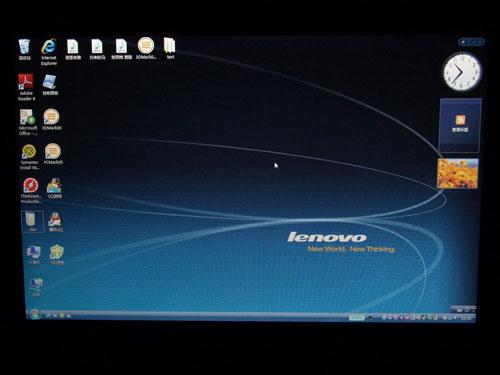Click the analog clock gadget
The height and width of the screenshot is (375, 500).
pos(462,72)
